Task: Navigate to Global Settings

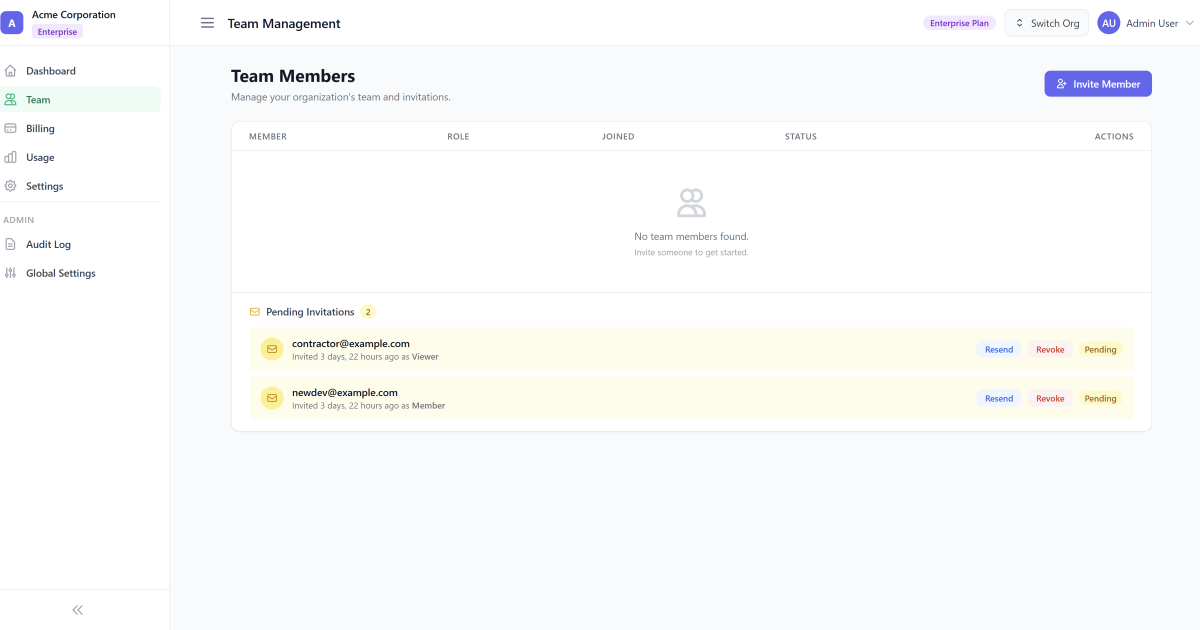Action: [60, 274]
